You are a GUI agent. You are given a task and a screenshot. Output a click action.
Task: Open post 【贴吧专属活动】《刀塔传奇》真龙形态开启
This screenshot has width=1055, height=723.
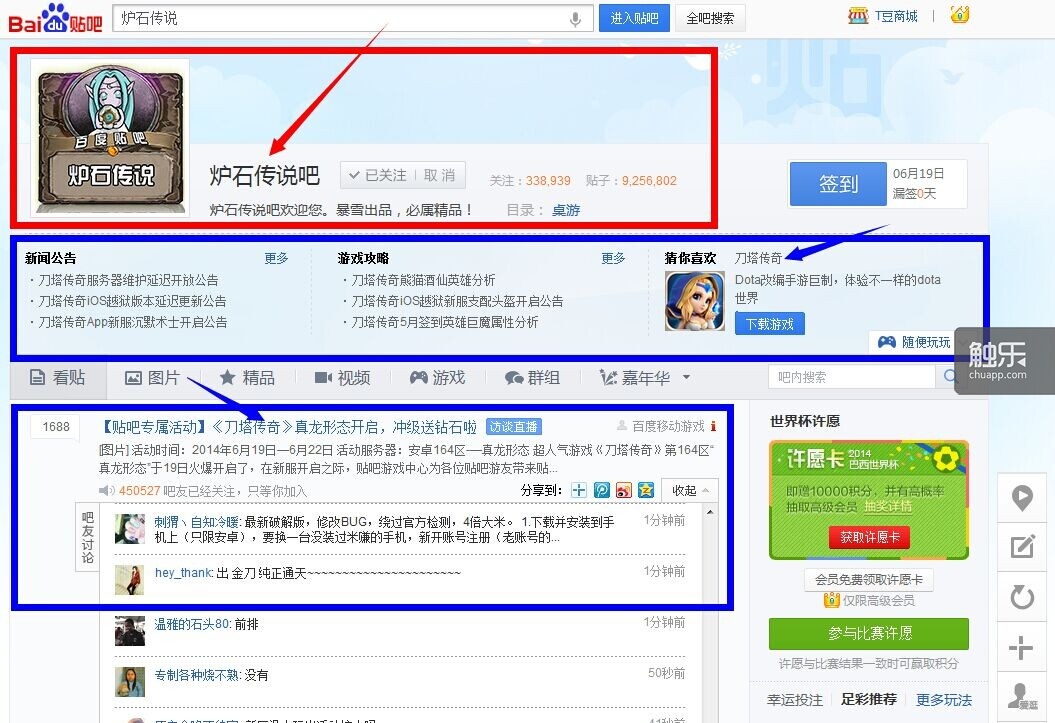pos(288,427)
